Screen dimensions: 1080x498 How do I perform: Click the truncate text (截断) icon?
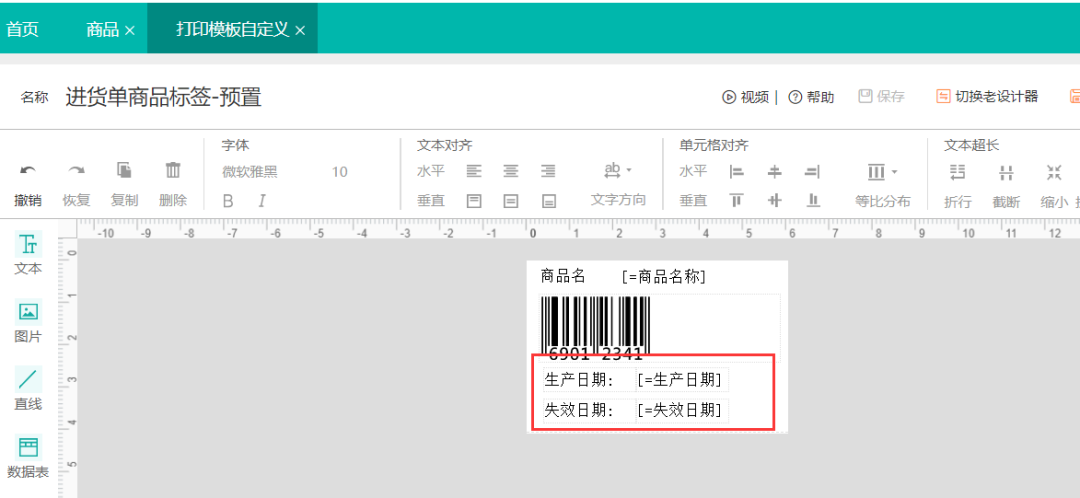[1006, 172]
